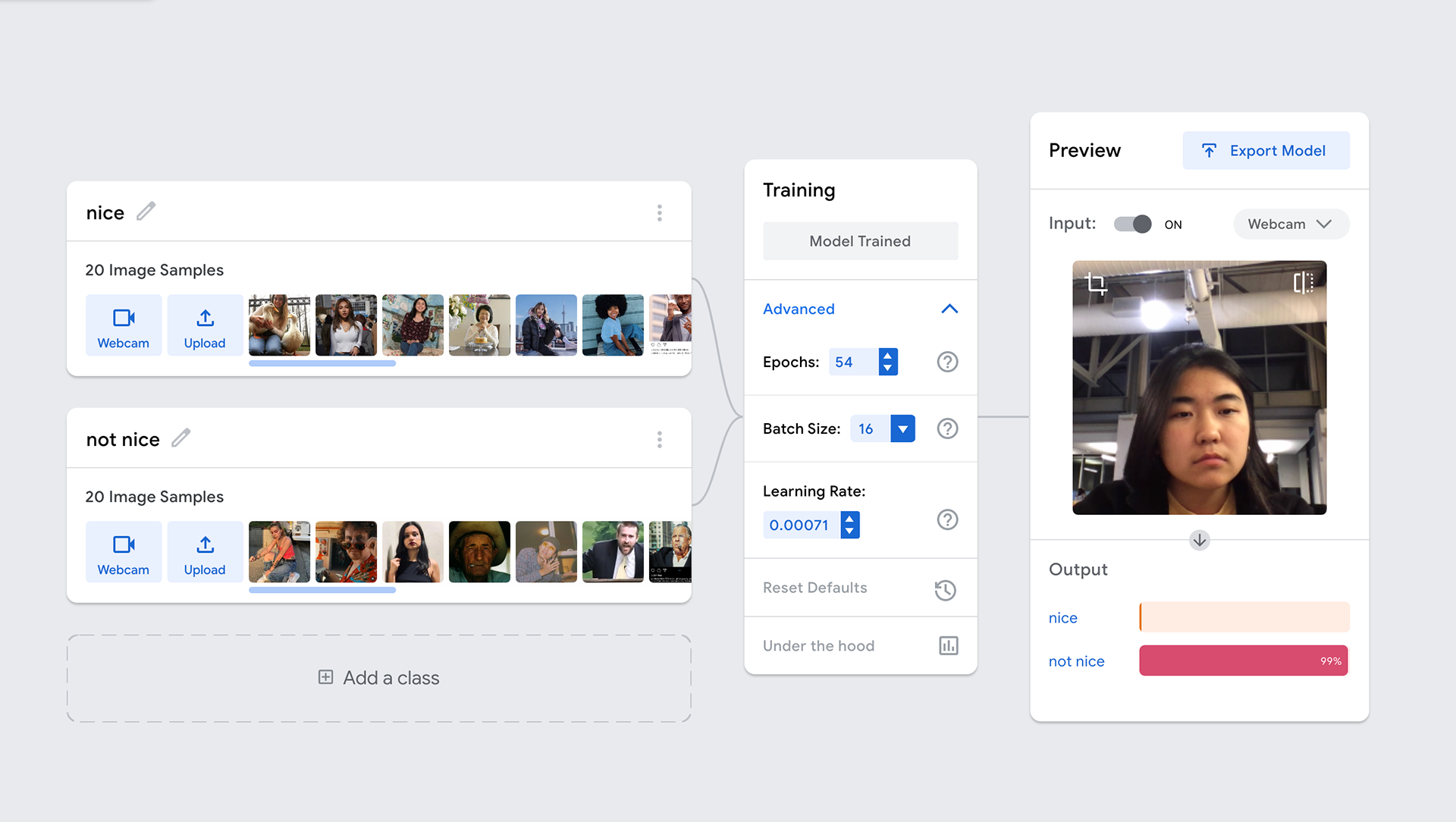Click flip/mirror icon on webcam preview
This screenshot has width=1456, height=822.
tap(1304, 283)
